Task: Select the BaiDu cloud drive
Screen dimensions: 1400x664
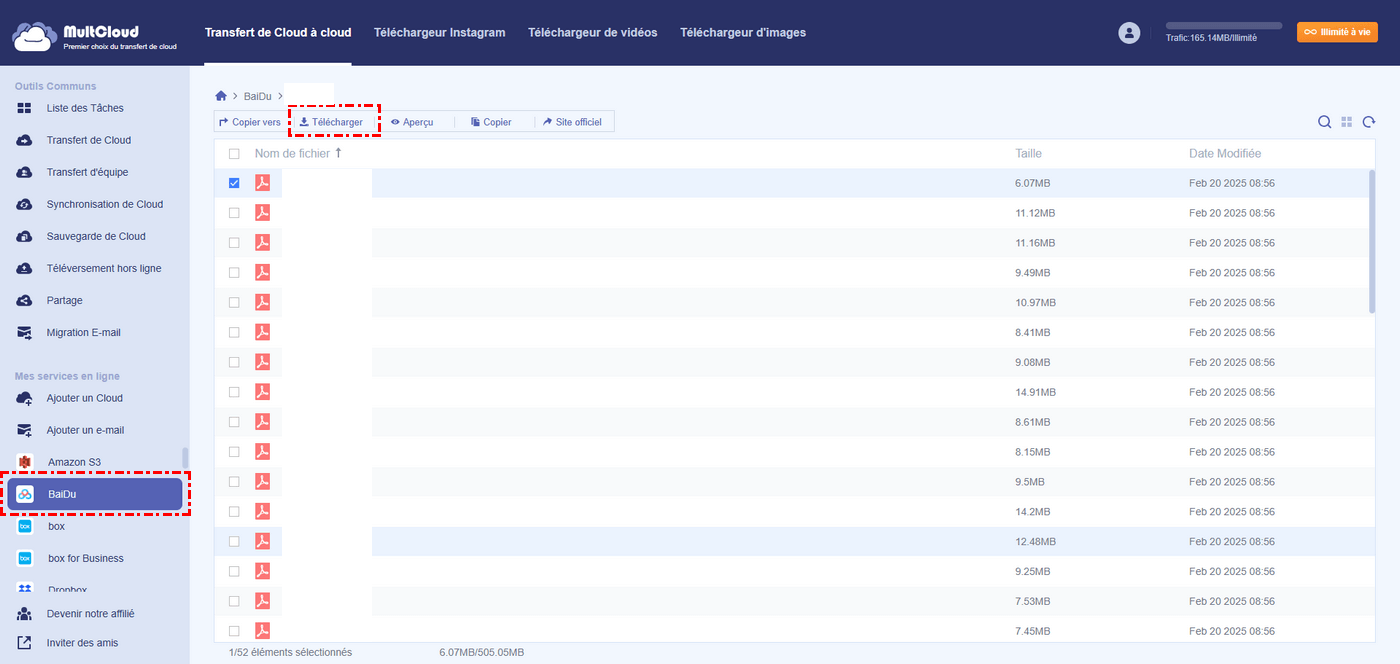Action: (x=95, y=494)
